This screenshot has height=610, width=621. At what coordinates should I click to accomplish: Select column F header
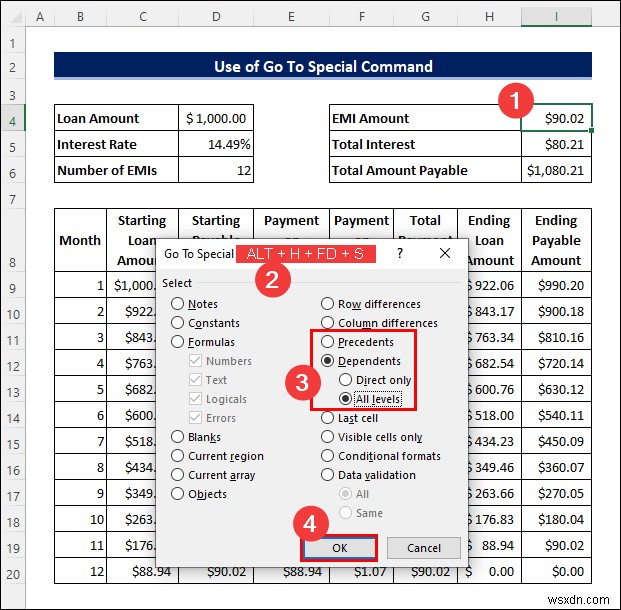362,17
